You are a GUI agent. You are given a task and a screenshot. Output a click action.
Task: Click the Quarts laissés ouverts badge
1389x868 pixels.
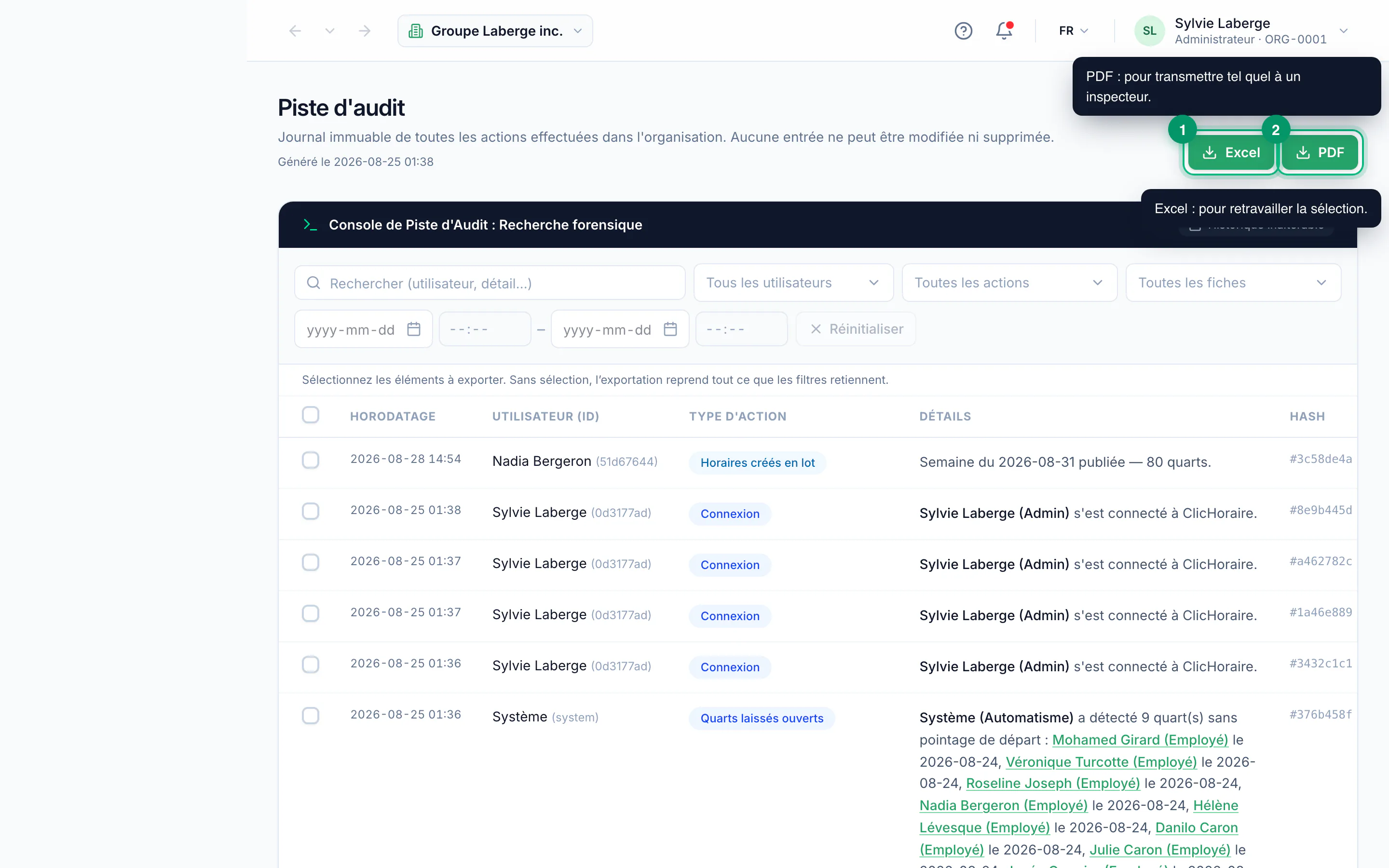click(762, 719)
